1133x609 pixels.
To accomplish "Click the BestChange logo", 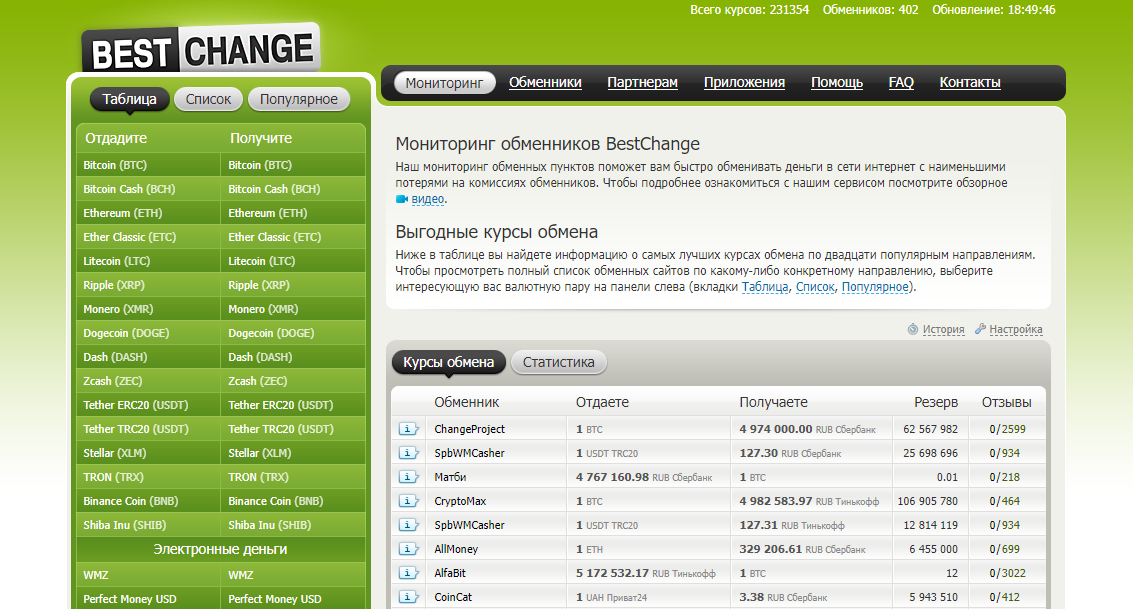I will [202, 48].
